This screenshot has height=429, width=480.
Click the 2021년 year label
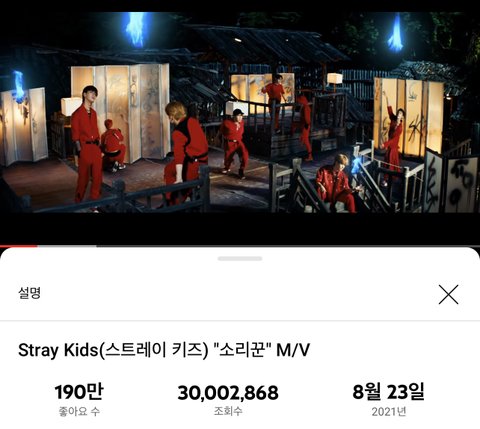tap(389, 412)
